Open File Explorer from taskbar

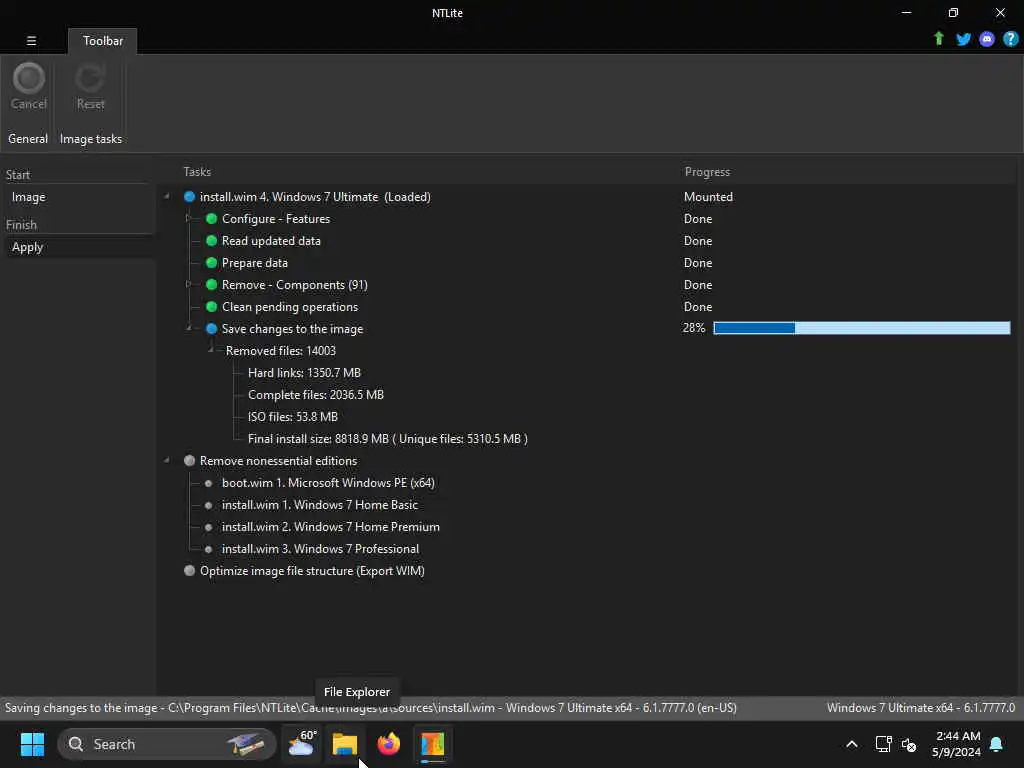345,744
